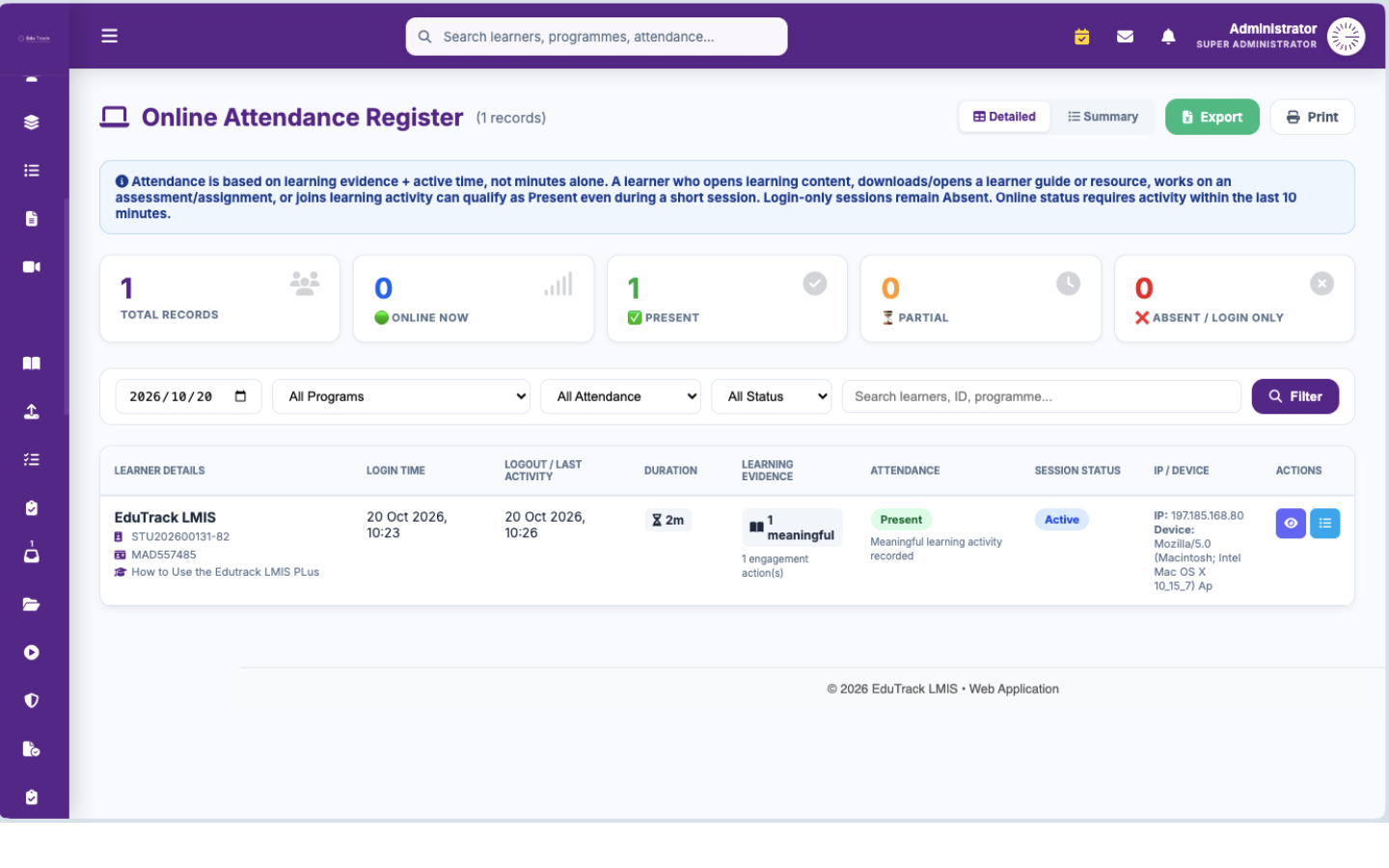The width and height of the screenshot is (1389, 868).
Task: Click programme How to Use the Edutrack LMIS PLus
Action: click(225, 572)
